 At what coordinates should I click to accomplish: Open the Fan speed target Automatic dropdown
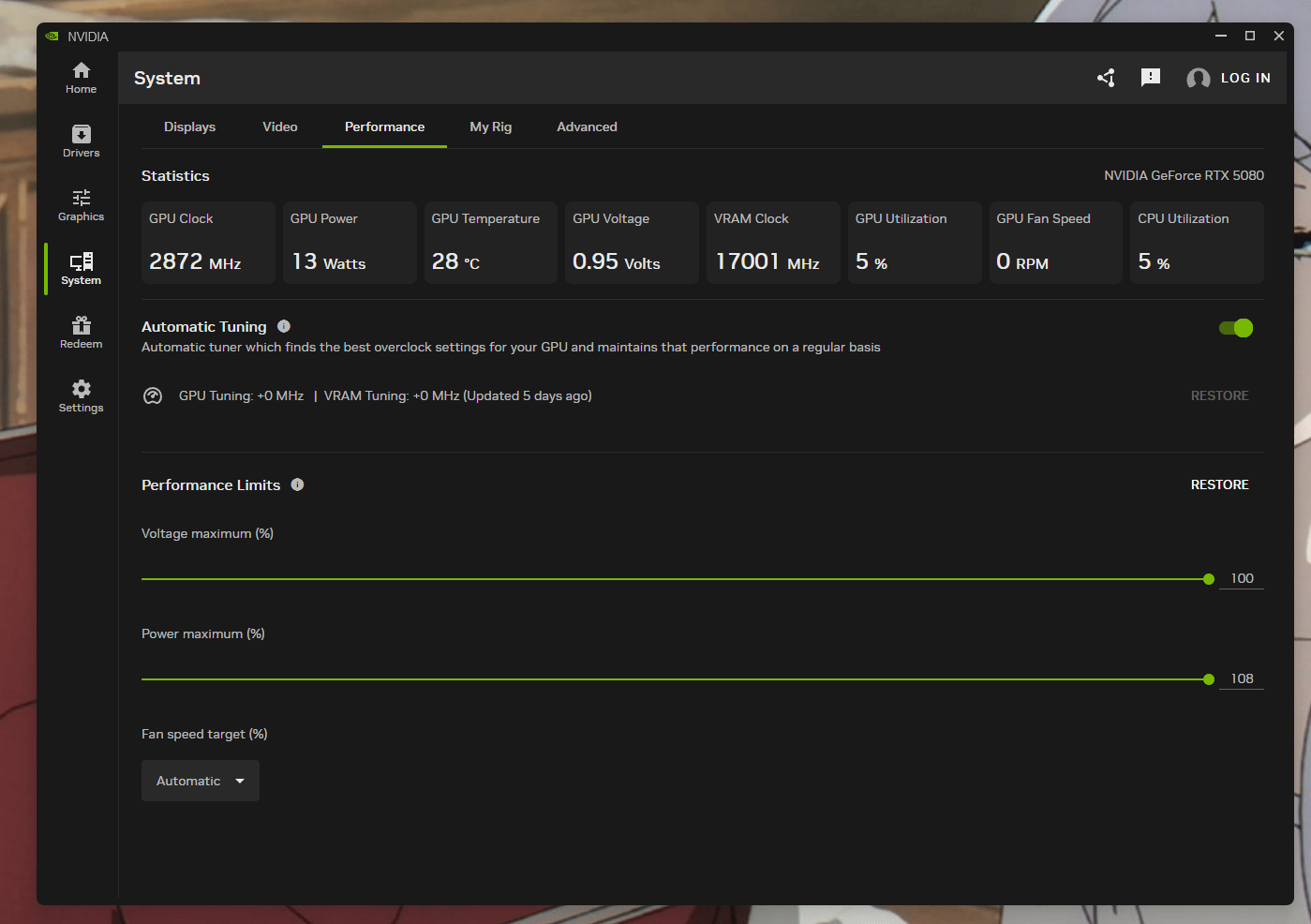201,781
